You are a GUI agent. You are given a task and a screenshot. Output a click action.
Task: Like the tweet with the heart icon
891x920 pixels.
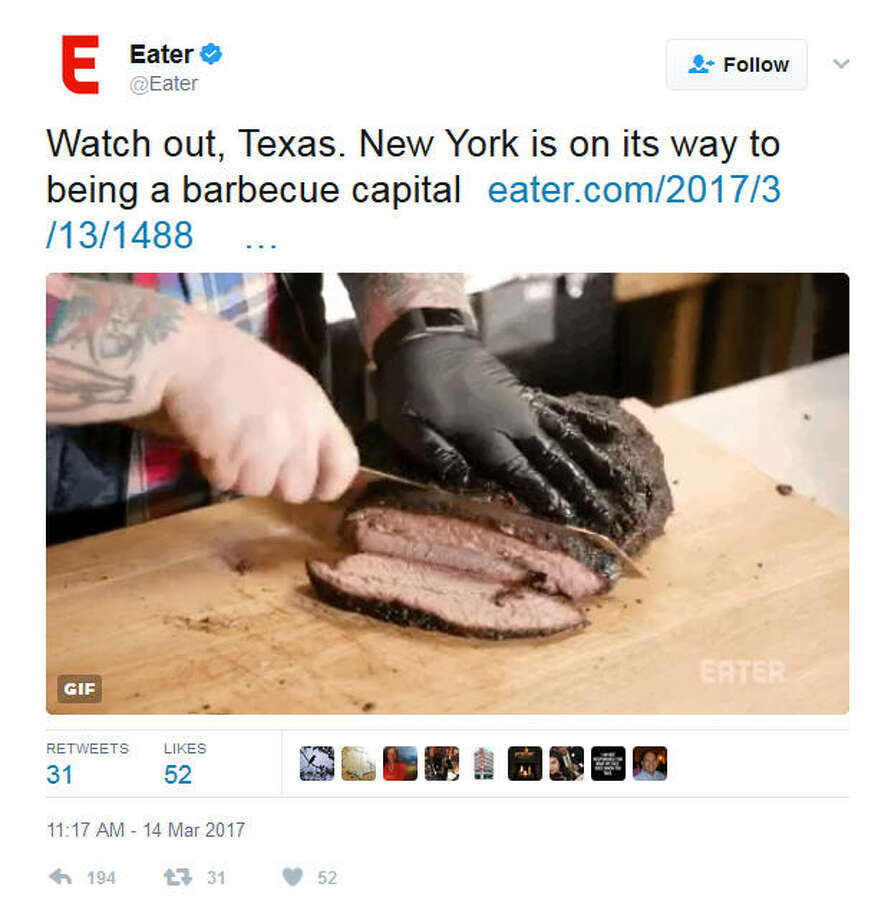tap(293, 877)
